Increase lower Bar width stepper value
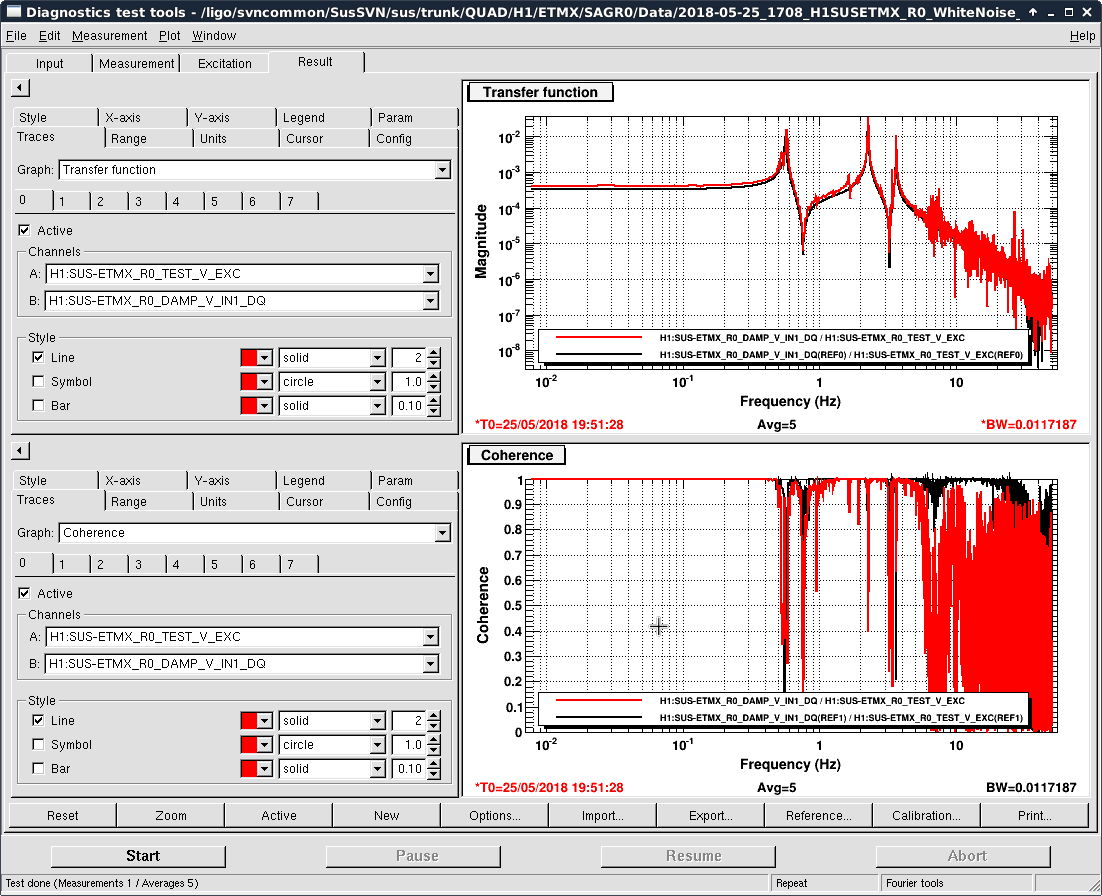Screen dimensions: 1102x896 [434, 764]
